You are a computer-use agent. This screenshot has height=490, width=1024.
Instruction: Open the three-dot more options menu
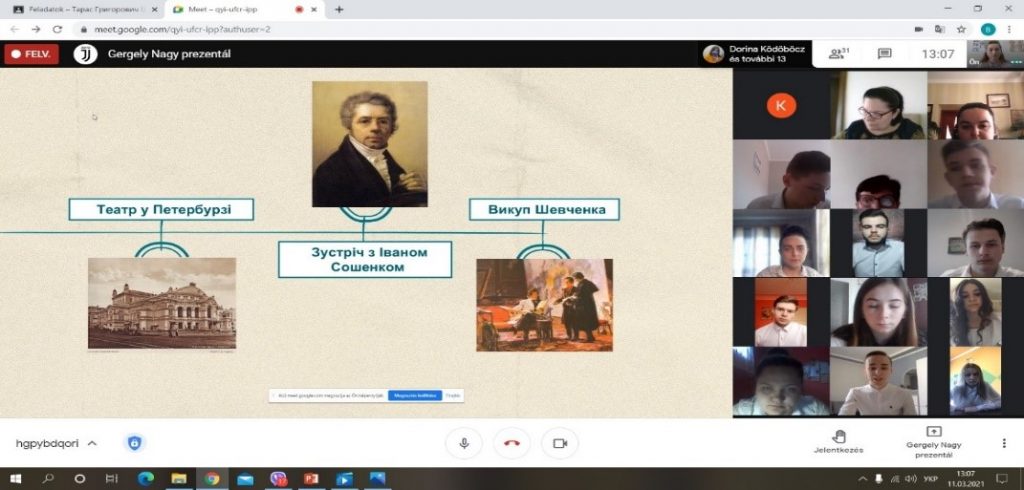click(1004, 443)
